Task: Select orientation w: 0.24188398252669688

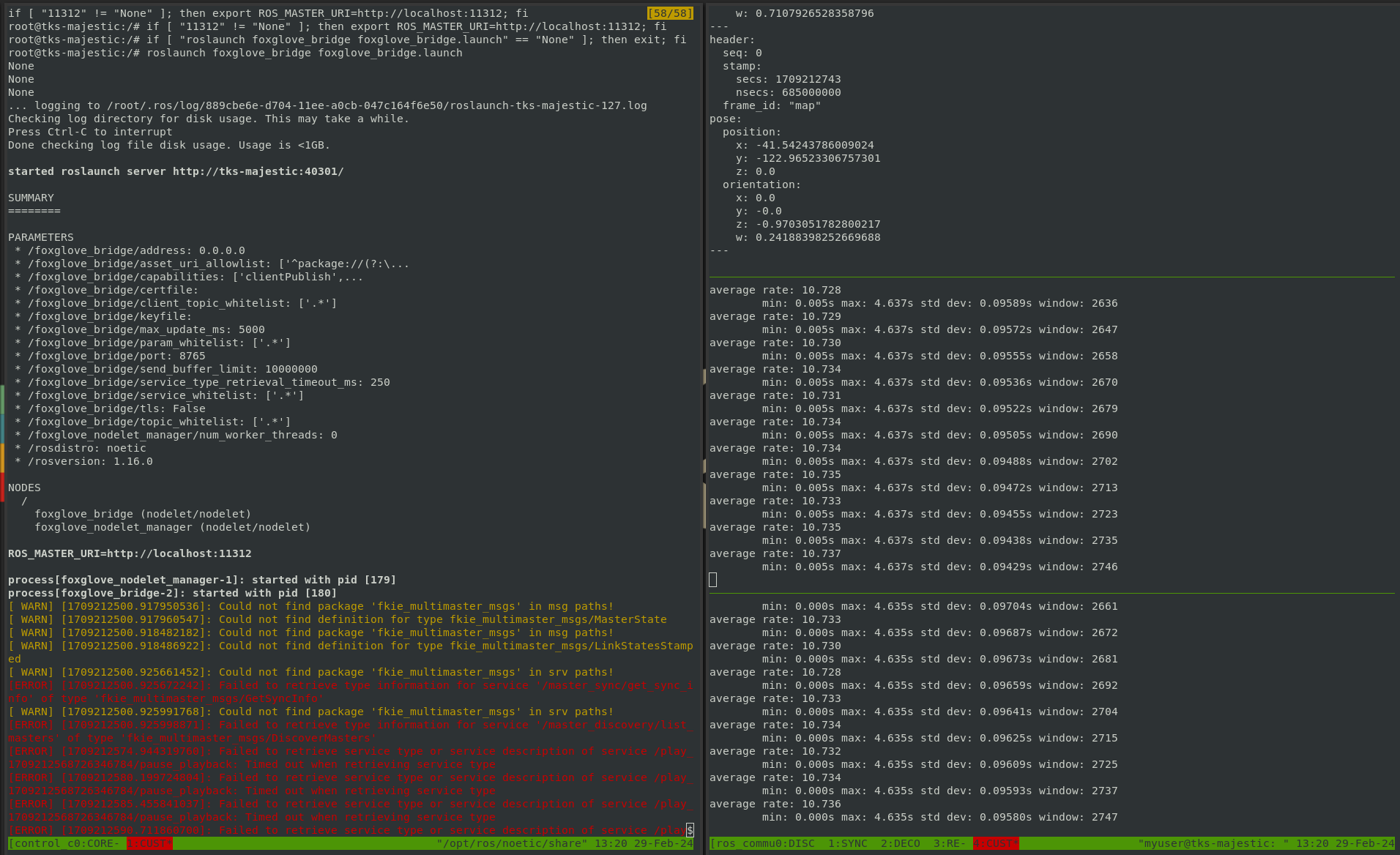Action: (x=808, y=237)
